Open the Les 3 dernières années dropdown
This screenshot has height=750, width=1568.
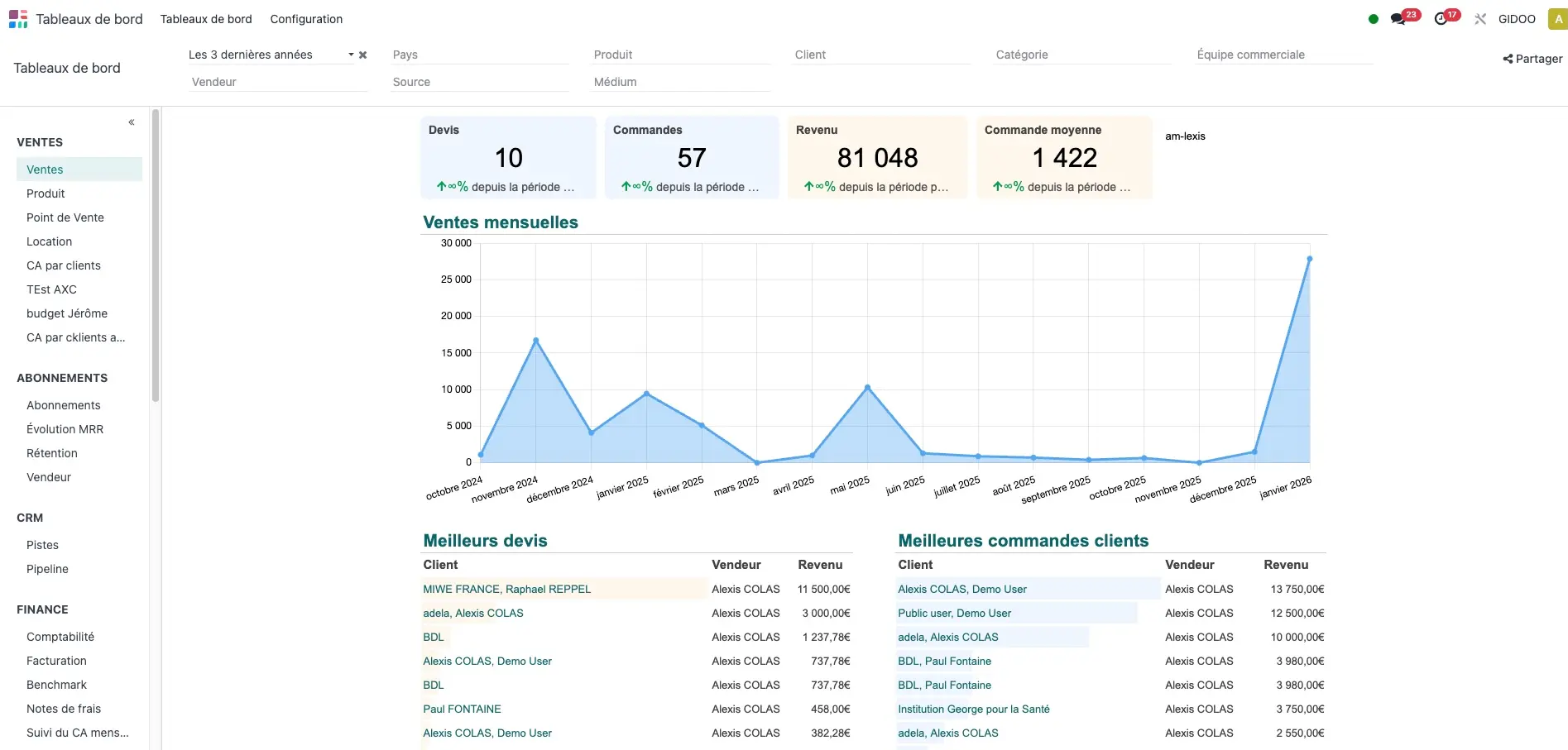pos(351,55)
